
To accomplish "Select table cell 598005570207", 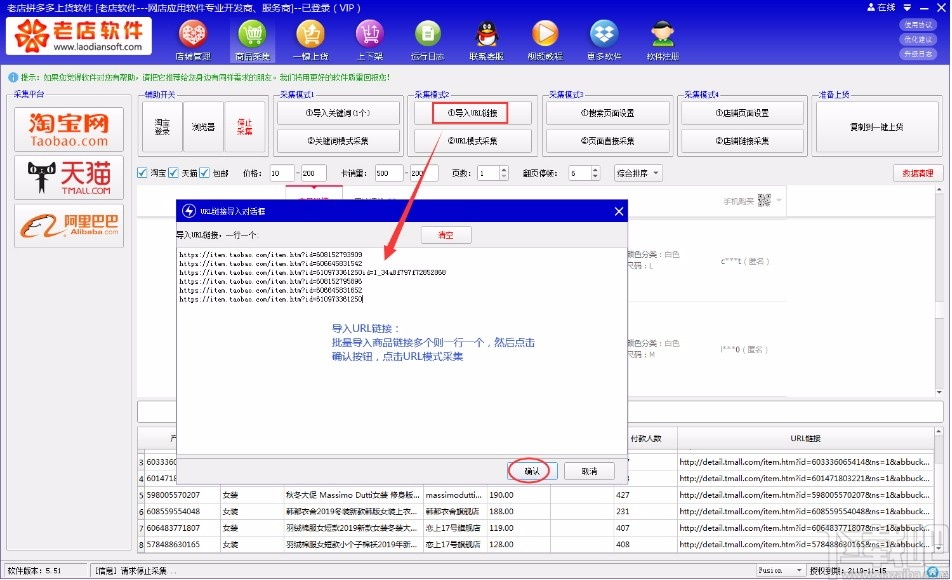I will (x=182, y=495).
